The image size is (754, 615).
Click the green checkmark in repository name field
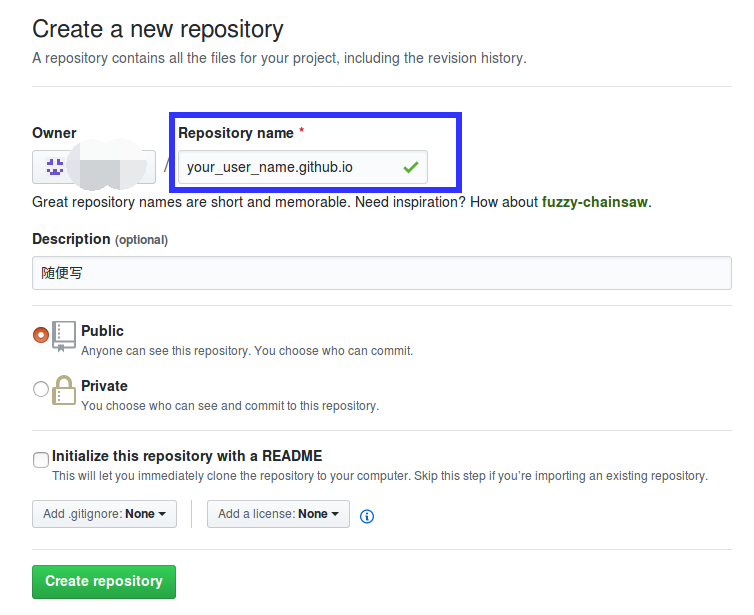coord(411,167)
